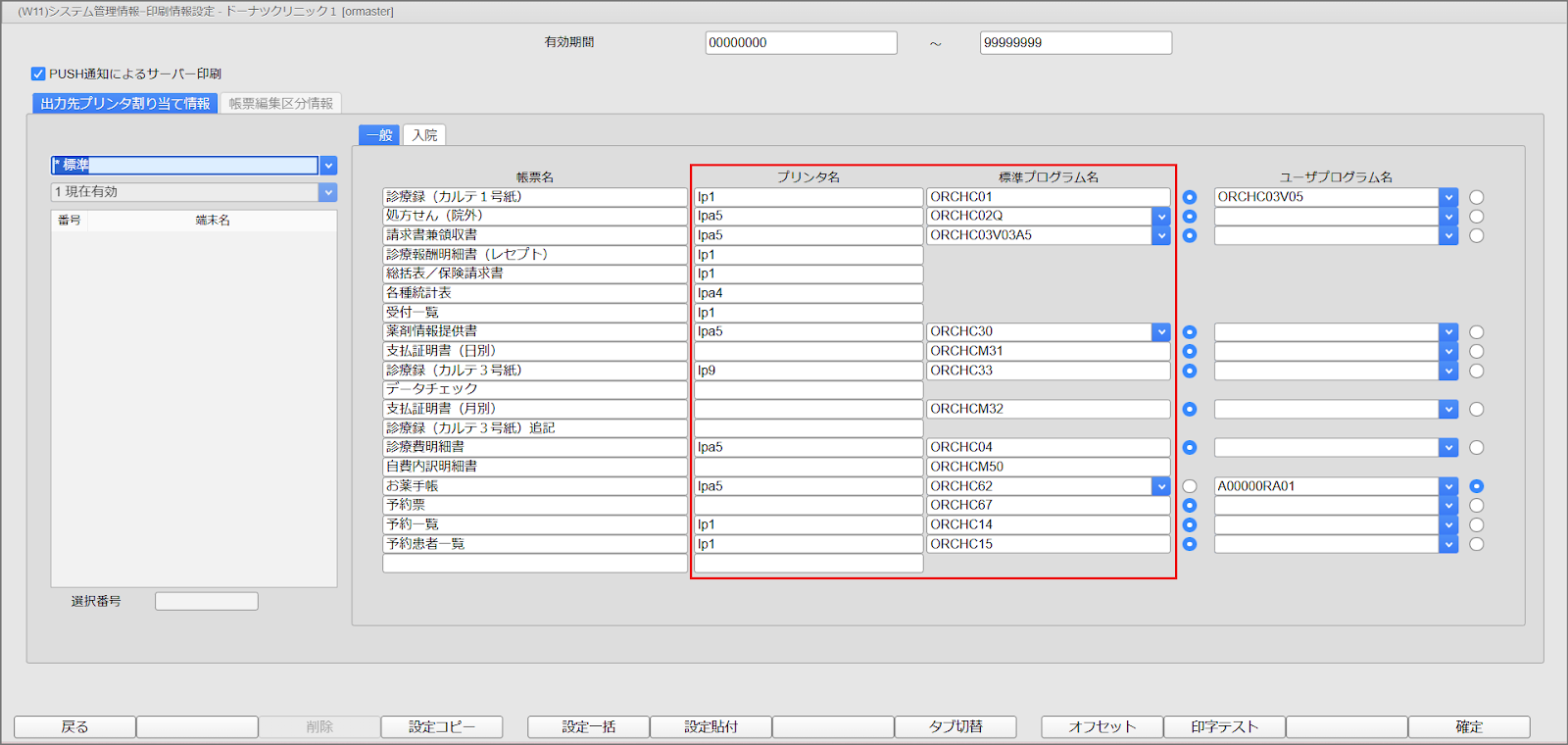Image resolution: width=1568 pixels, height=745 pixels.
Task: Click the 有効期間 start date field 00000000
Action: tap(801, 43)
